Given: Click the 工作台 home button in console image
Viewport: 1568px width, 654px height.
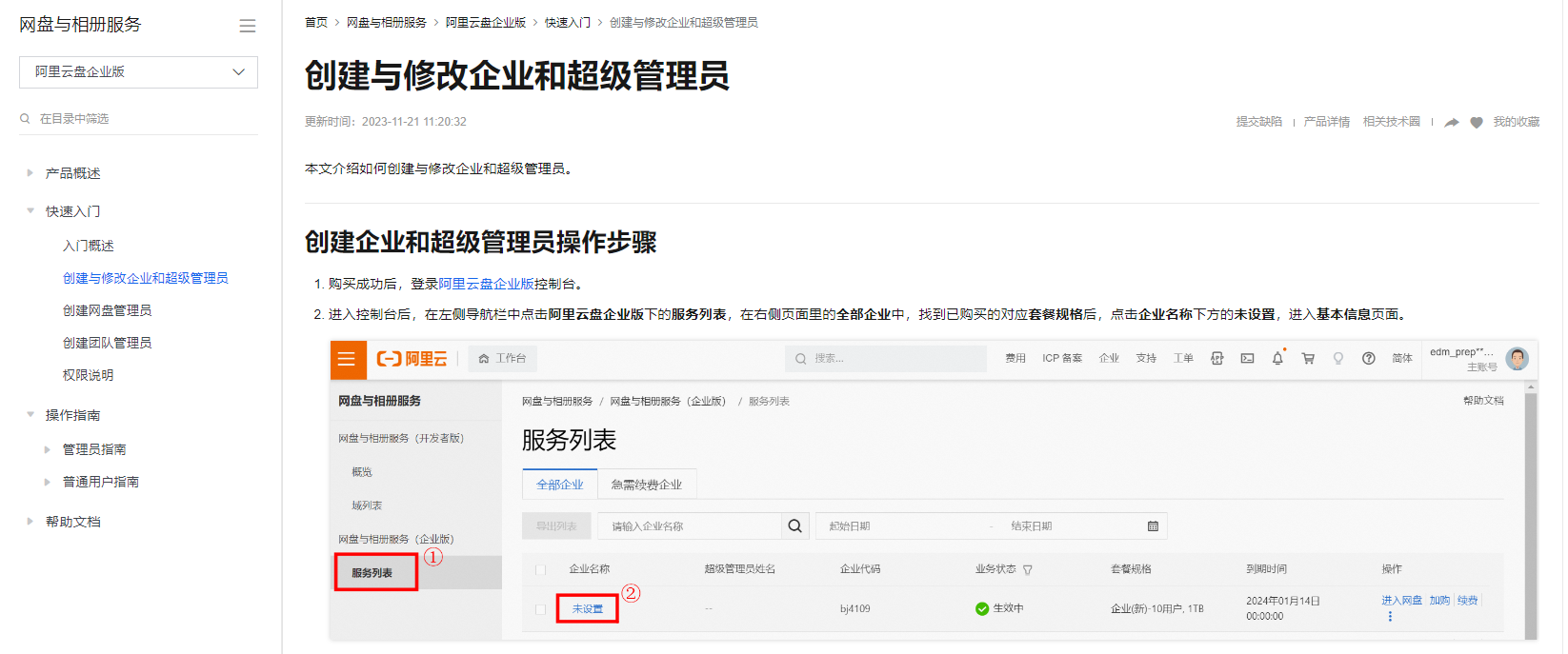Looking at the screenshot, I should tap(503, 359).
